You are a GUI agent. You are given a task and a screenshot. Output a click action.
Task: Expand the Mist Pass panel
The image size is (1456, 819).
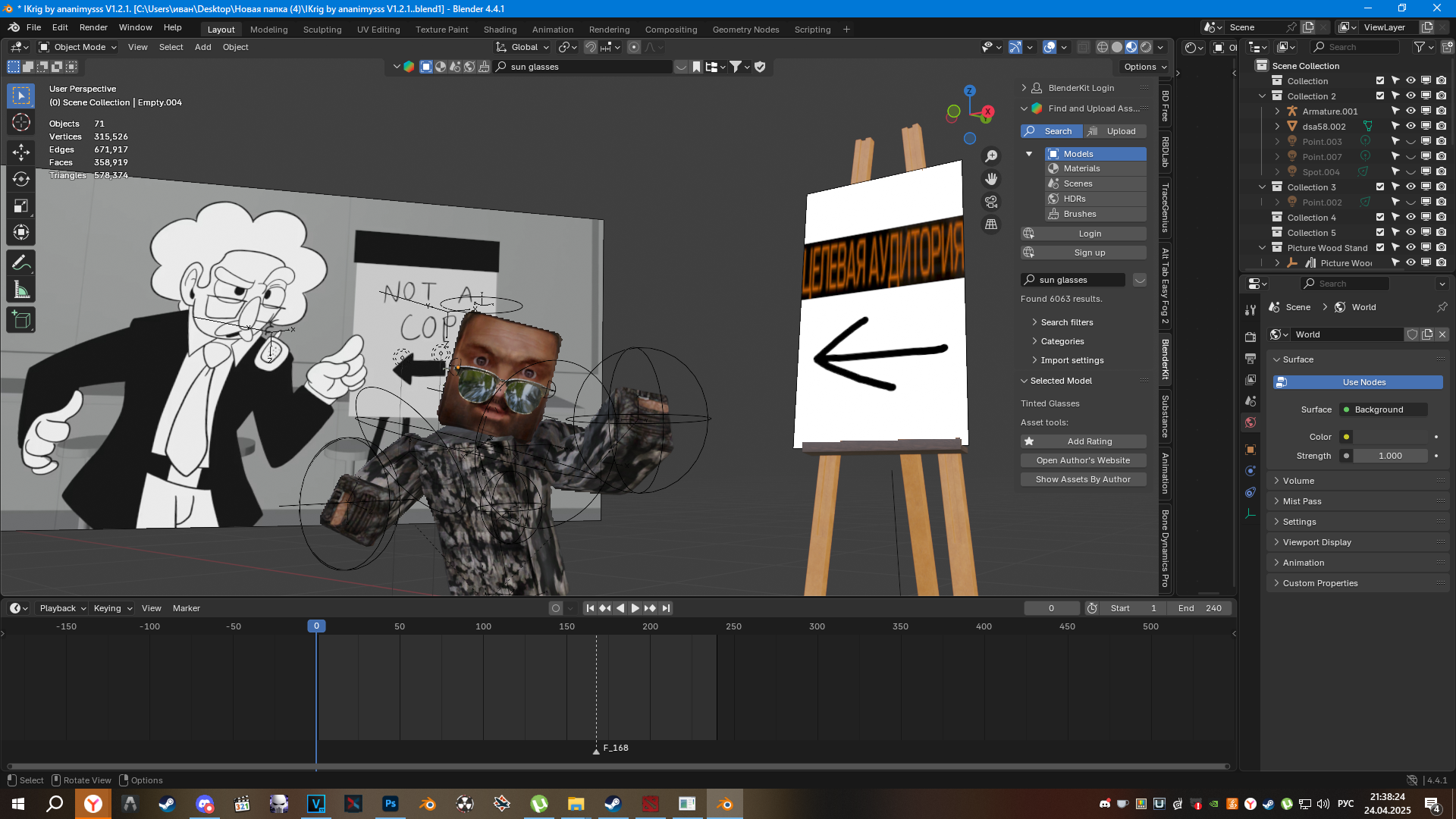point(1301,501)
